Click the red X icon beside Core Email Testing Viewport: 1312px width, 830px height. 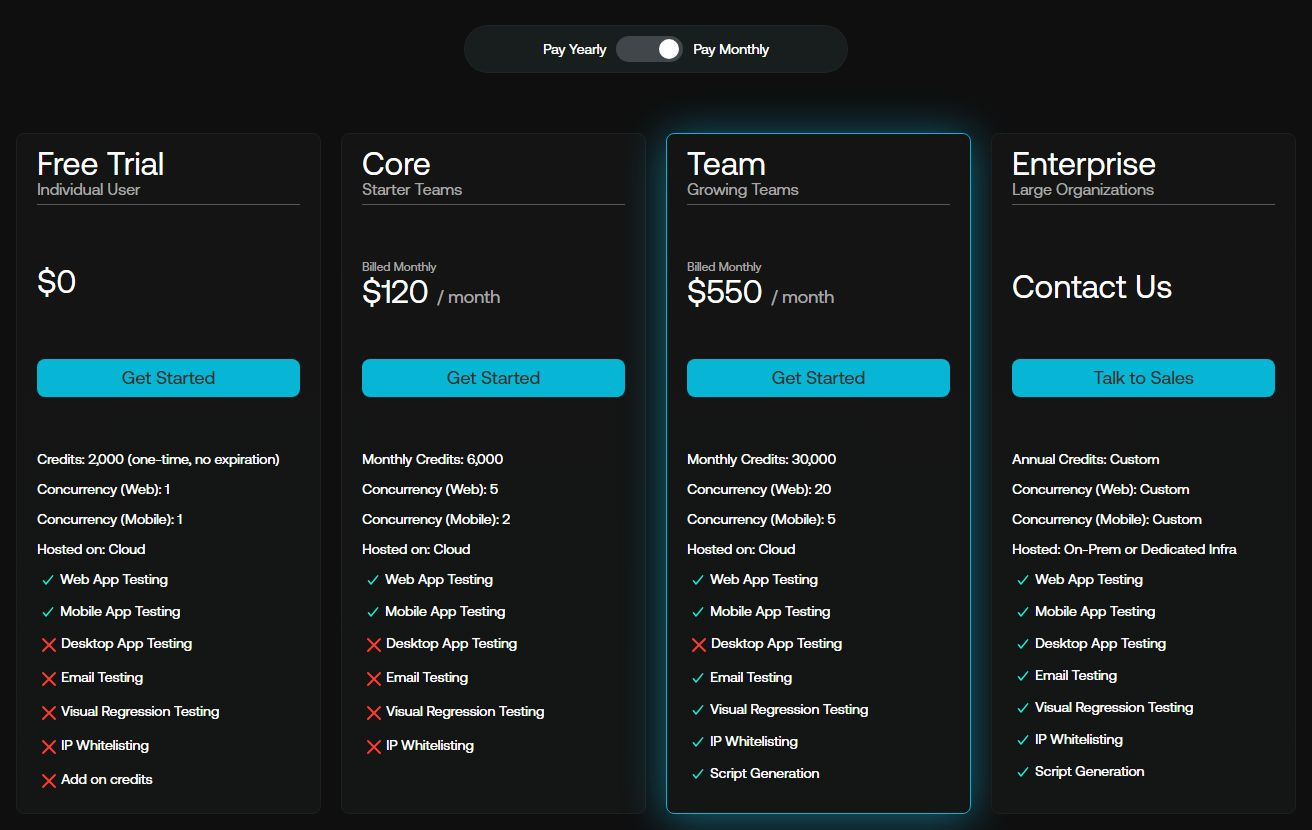[x=373, y=679]
